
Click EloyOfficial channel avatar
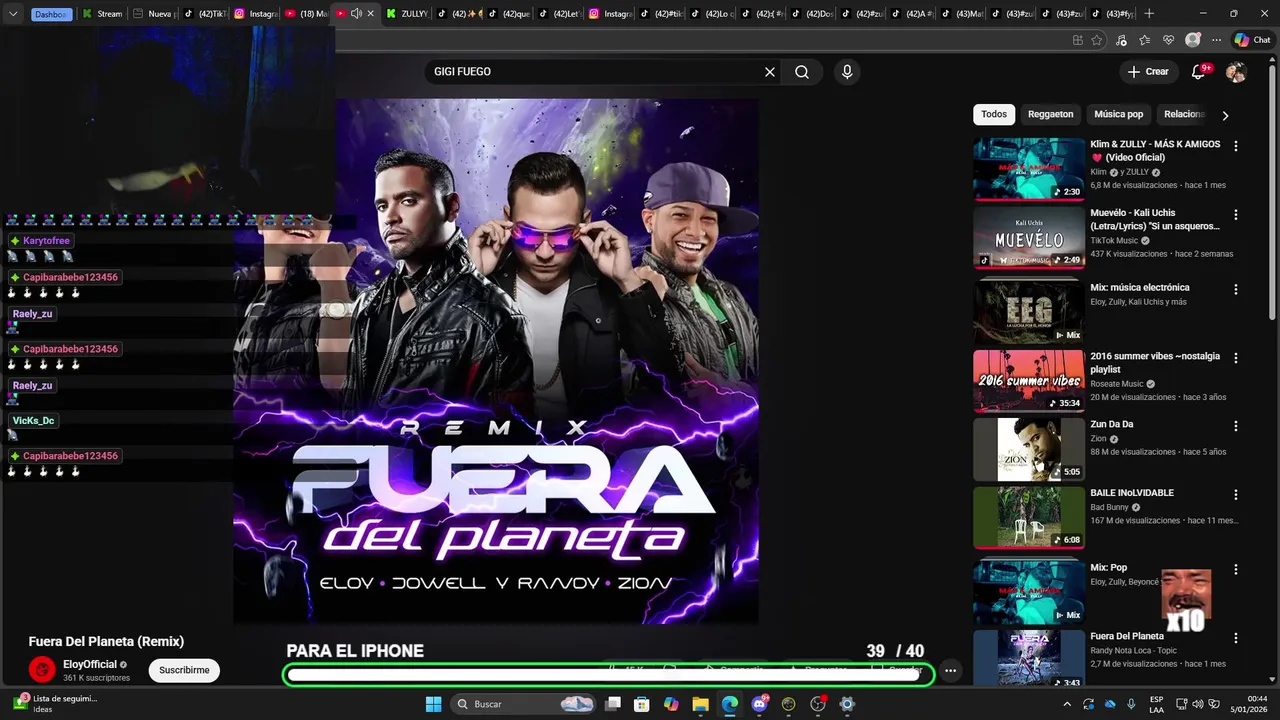coord(42,670)
